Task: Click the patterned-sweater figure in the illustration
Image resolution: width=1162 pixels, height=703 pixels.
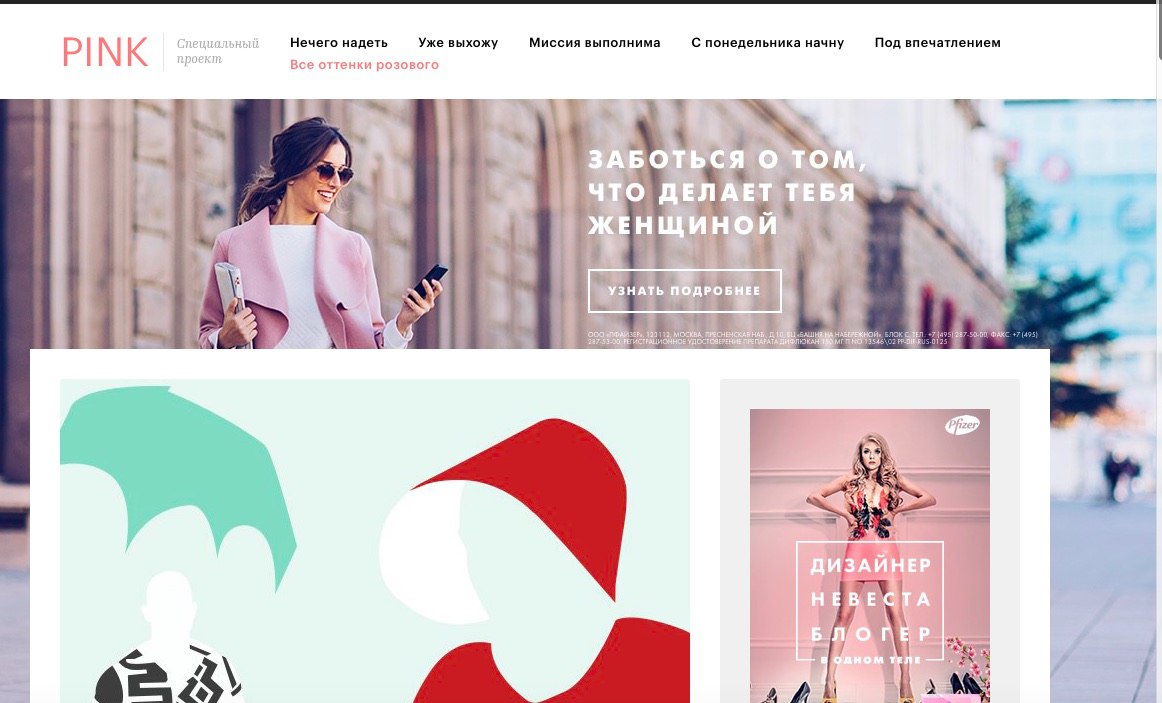Action: click(x=169, y=644)
